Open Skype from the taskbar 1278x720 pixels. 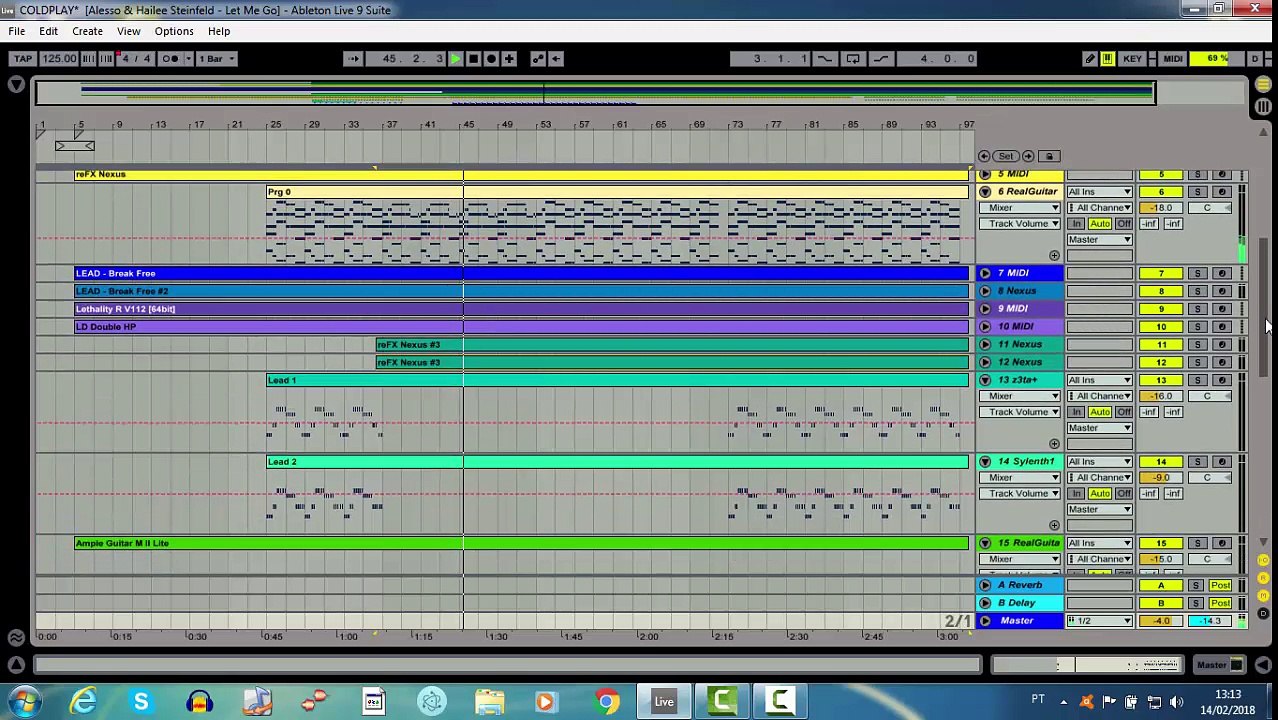point(141,702)
